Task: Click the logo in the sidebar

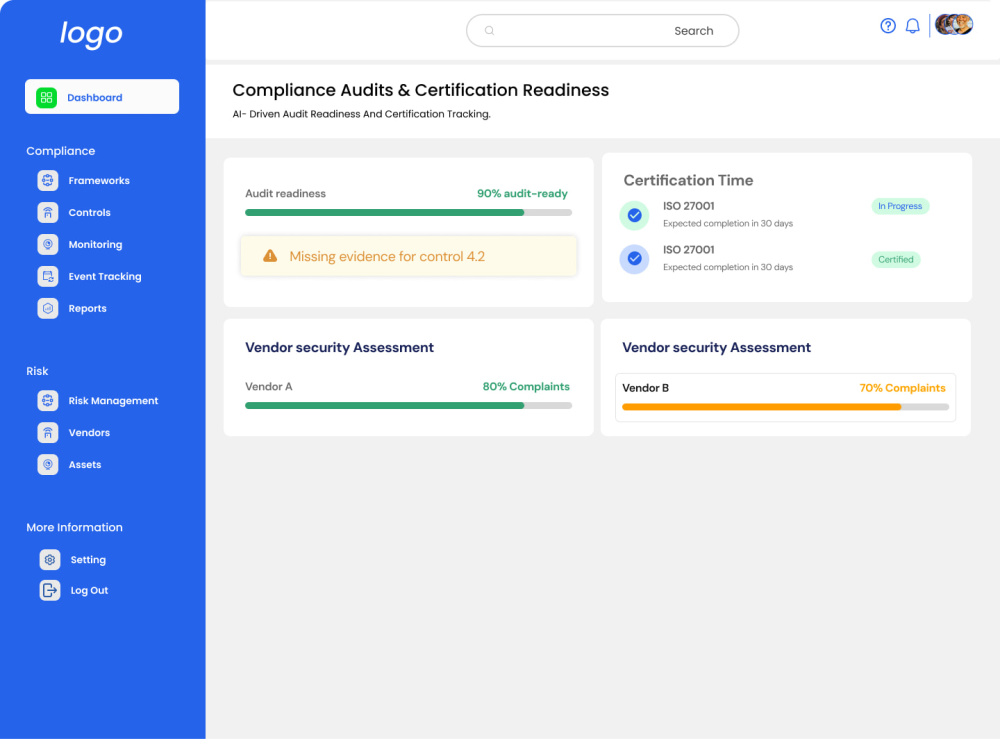Action: [91, 33]
